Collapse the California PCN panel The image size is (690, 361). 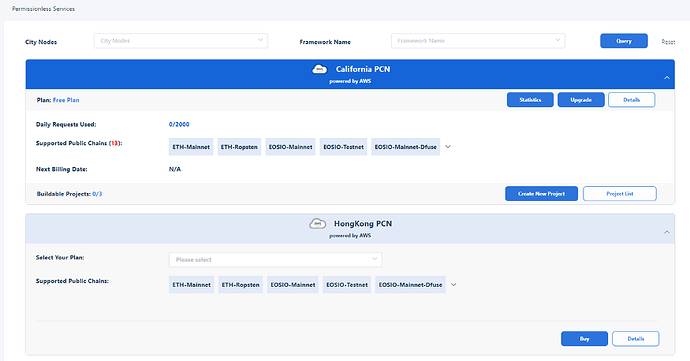(x=667, y=77)
